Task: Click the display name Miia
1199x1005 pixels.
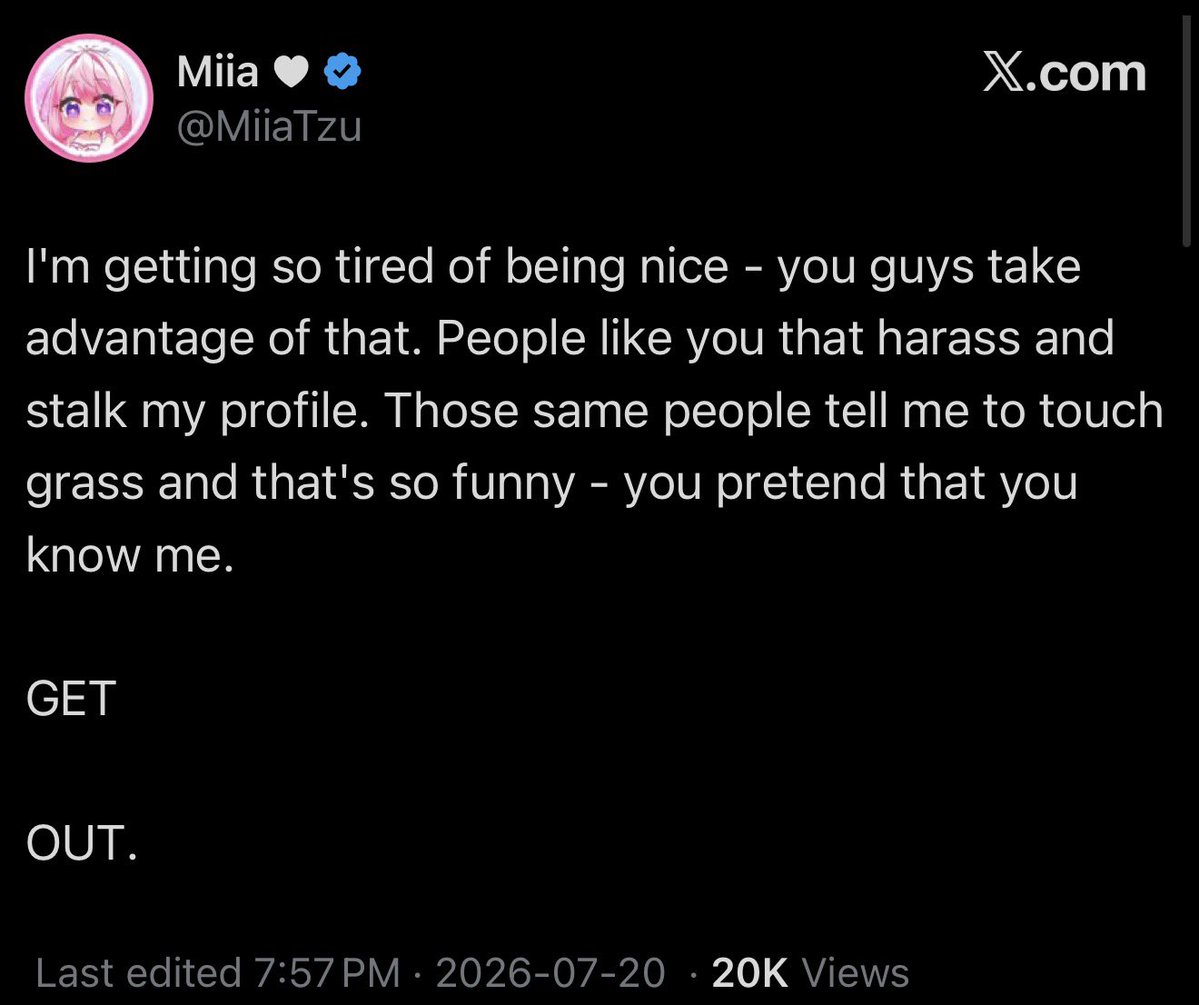Action: (218, 72)
